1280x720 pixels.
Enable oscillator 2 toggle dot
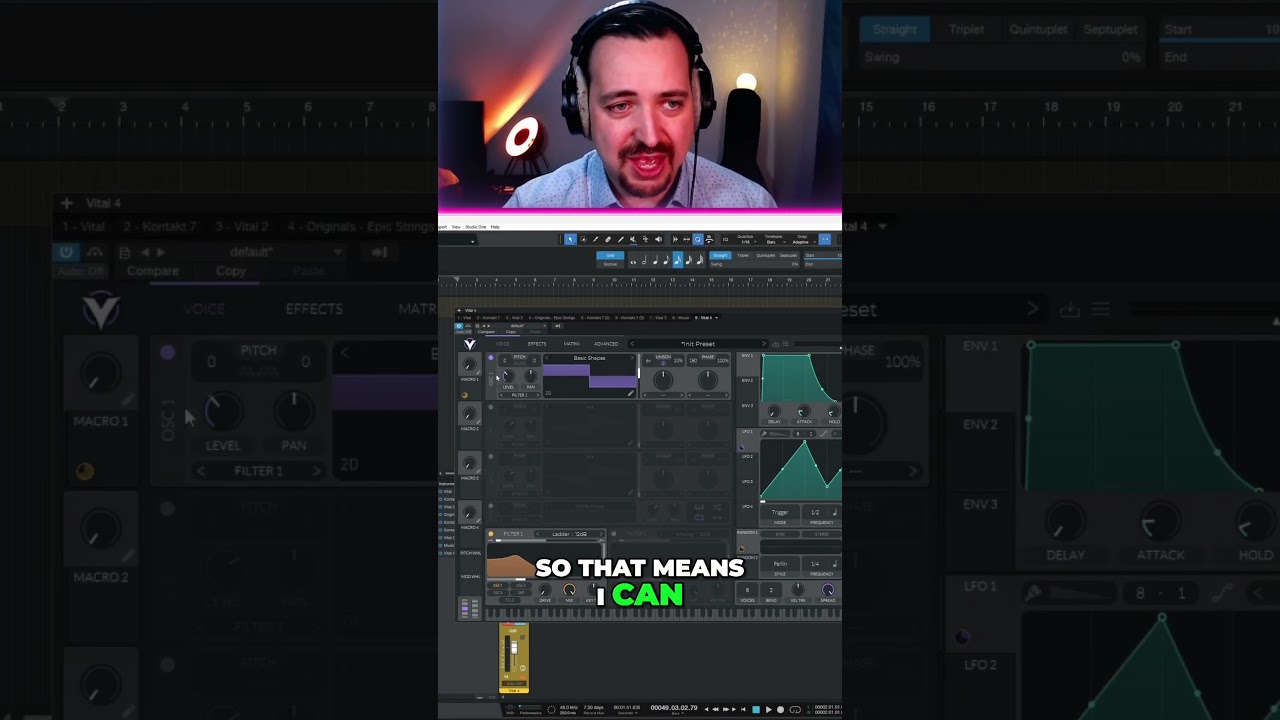point(491,407)
